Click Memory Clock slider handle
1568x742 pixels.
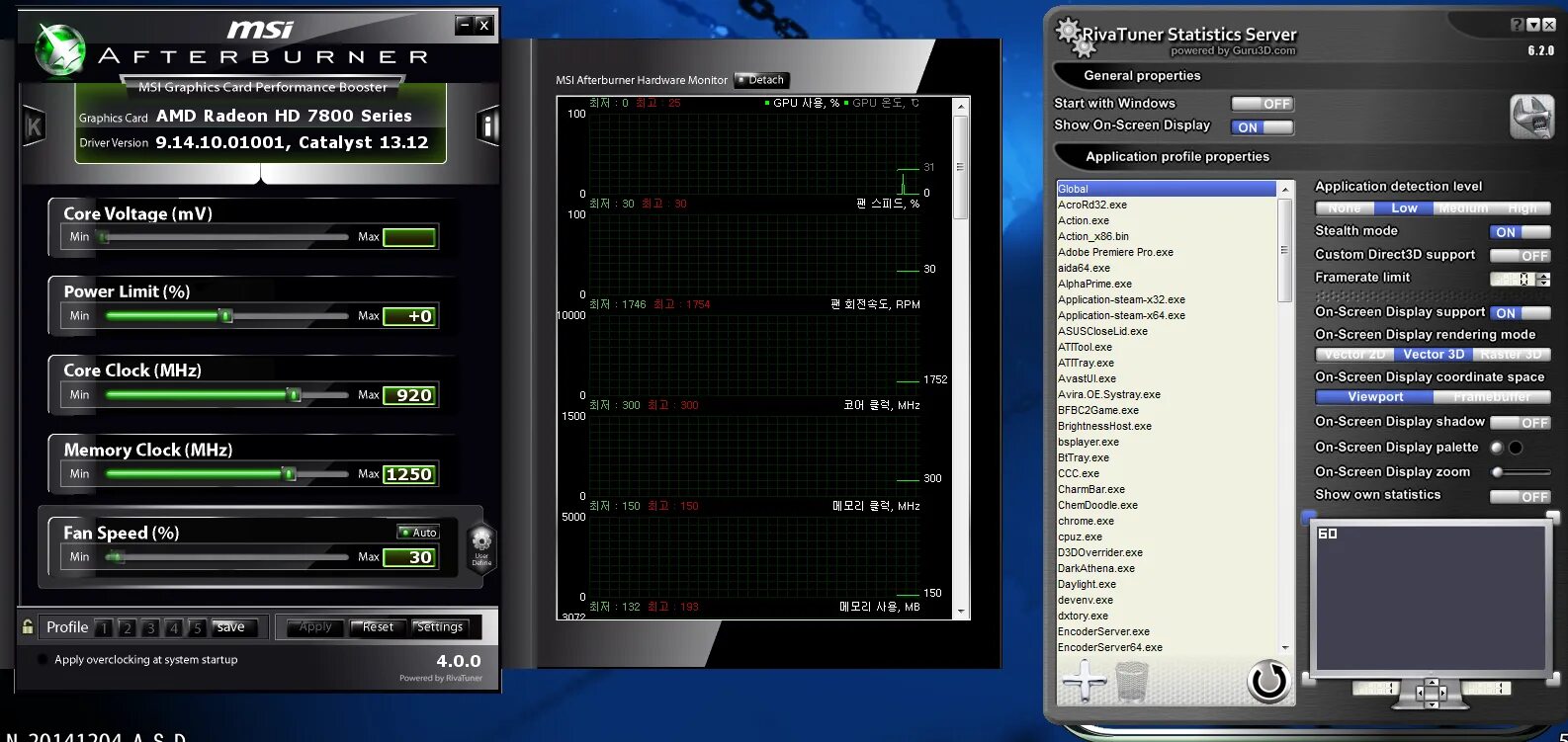pos(289,474)
